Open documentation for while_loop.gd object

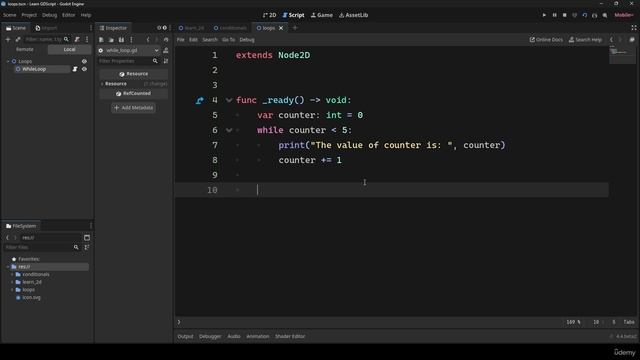pos(166,50)
